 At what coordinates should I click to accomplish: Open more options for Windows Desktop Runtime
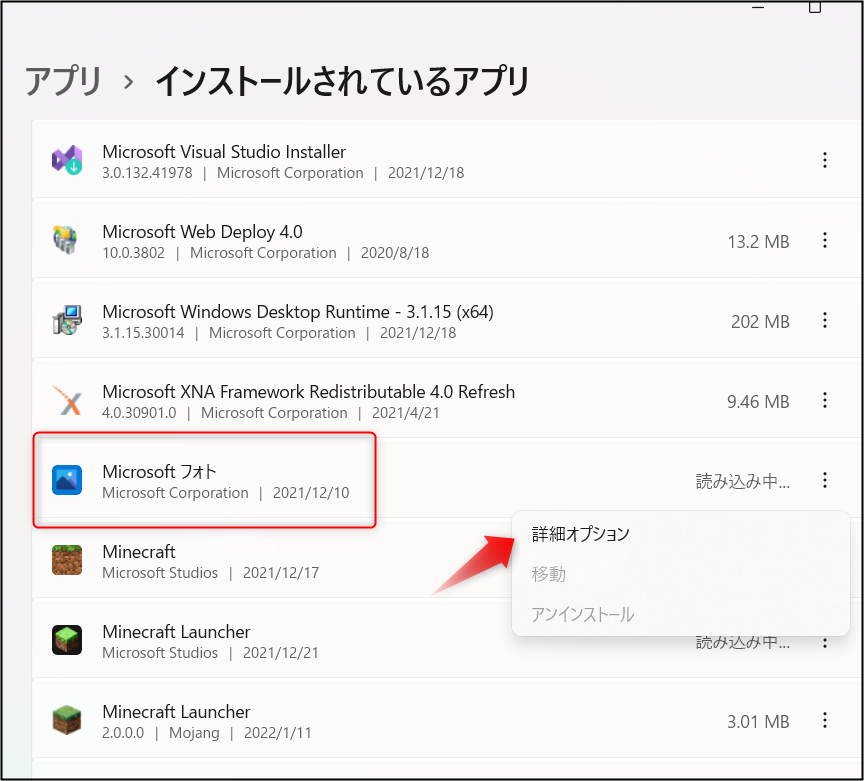[x=825, y=321]
